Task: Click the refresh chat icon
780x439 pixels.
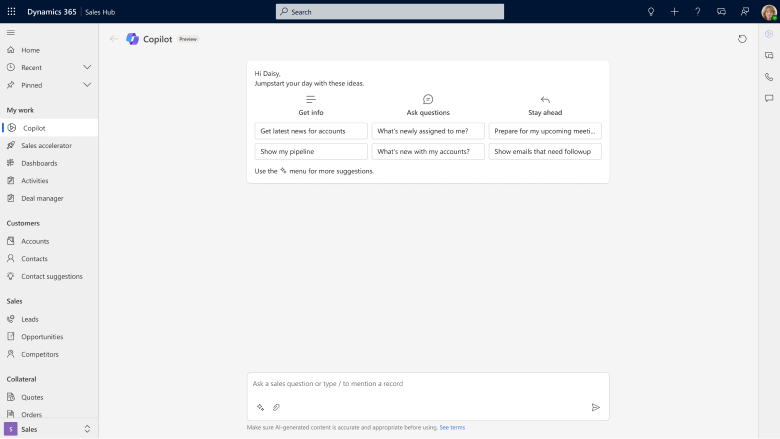Action: 742,39
